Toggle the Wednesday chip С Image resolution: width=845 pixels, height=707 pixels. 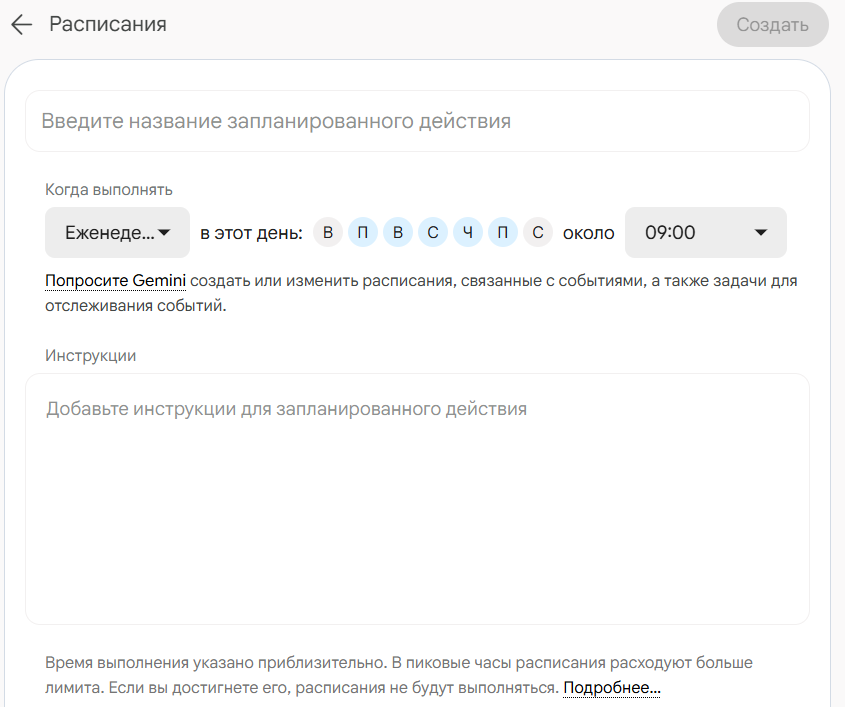[433, 233]
